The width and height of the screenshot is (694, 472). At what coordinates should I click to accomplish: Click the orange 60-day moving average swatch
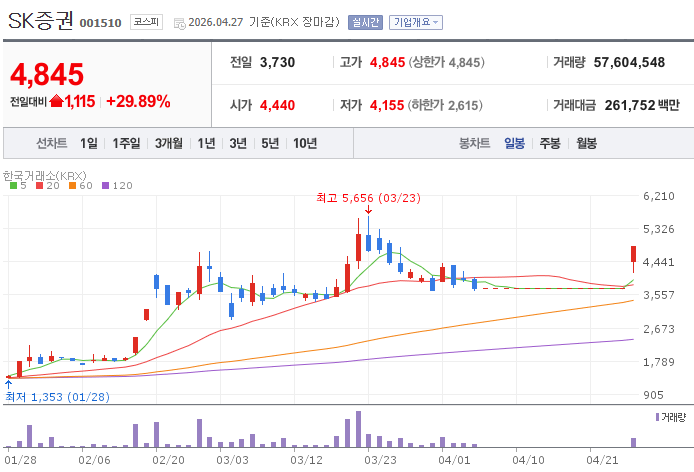[x=73, y=186]
